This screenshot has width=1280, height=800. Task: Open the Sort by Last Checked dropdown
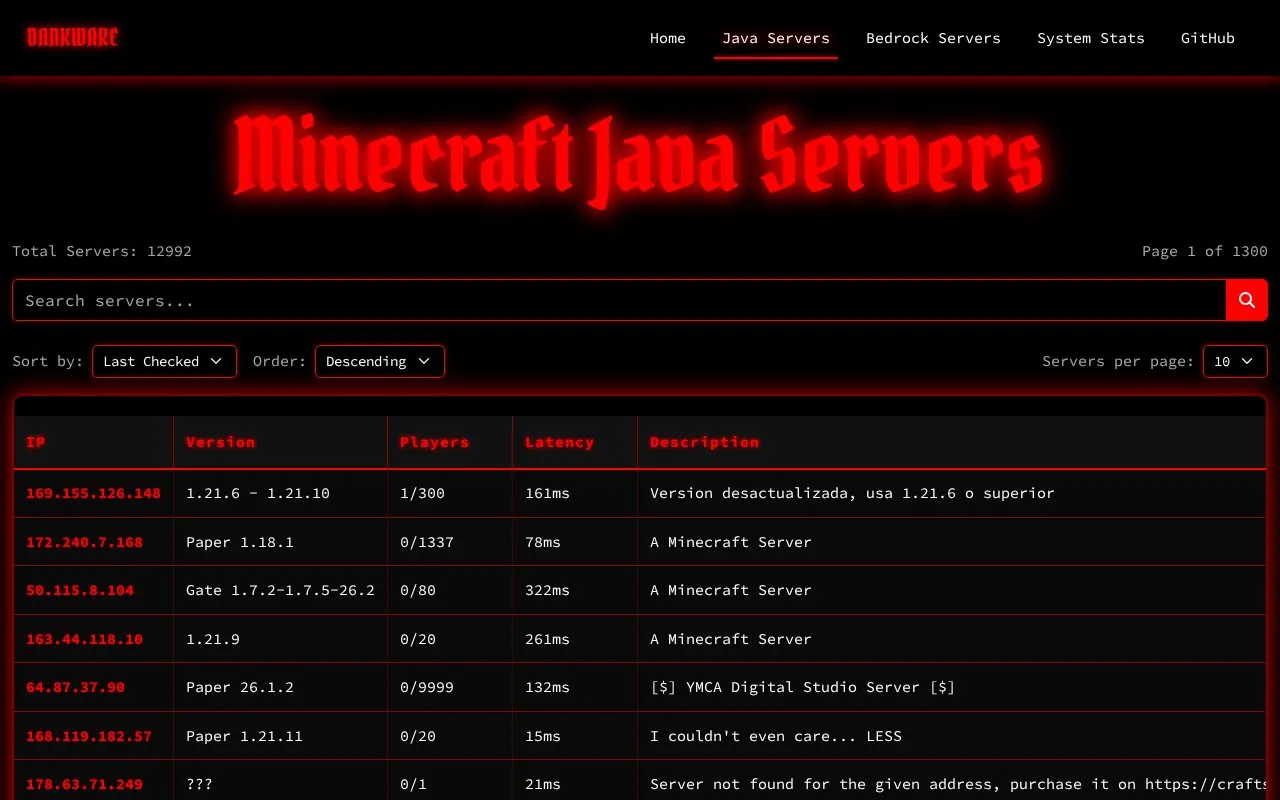pos(164,361)
